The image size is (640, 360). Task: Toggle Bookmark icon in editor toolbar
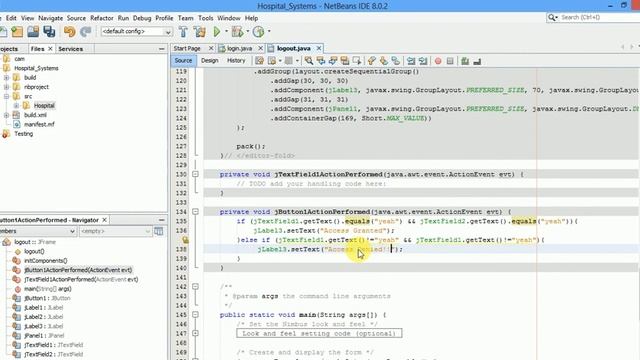coord(396,61)
